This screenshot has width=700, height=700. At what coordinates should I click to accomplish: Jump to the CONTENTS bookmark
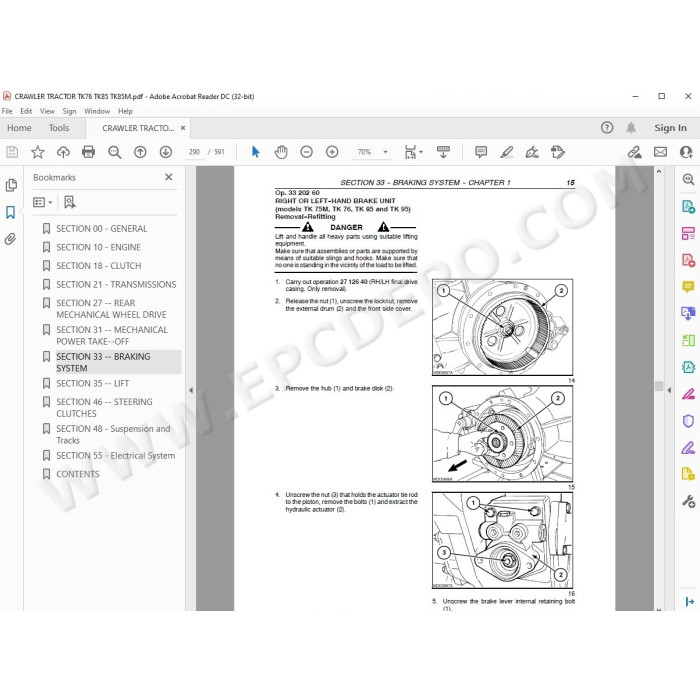(x=78, y=474)
